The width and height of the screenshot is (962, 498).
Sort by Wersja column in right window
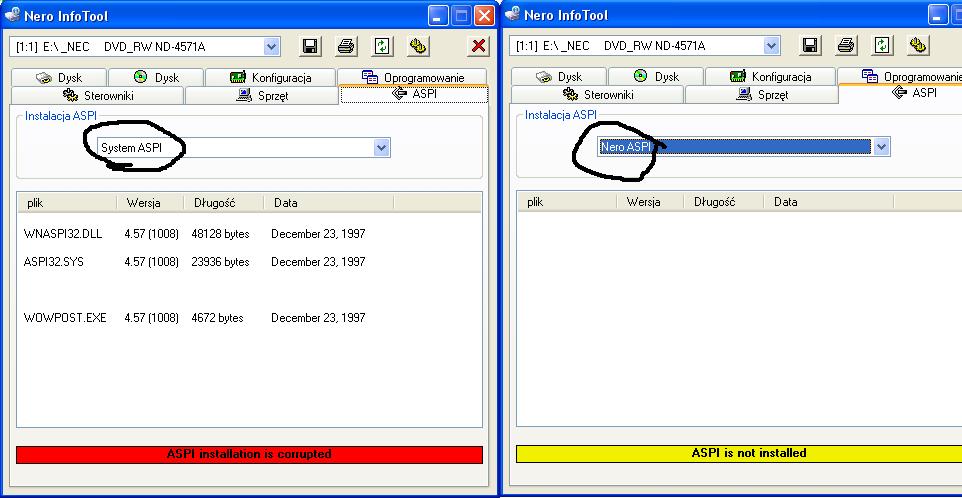coord(650,202)
